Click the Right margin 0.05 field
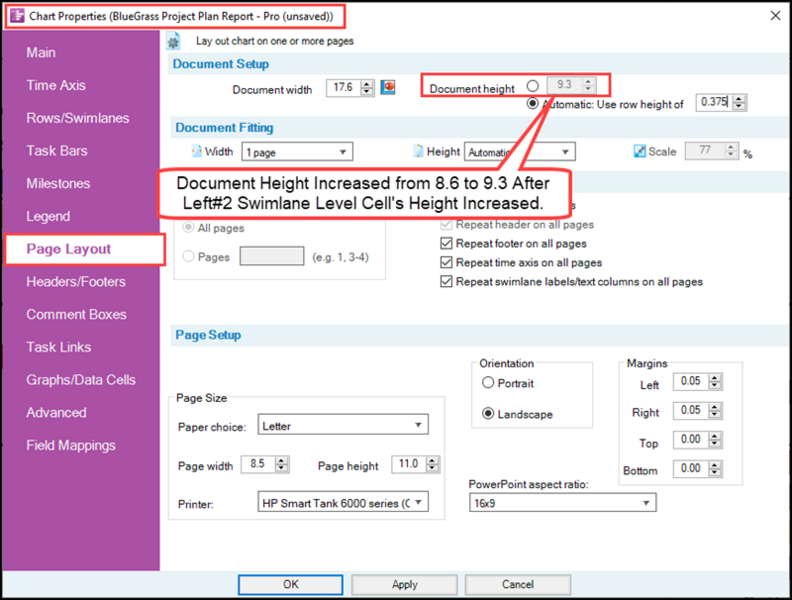This screenshot has height=600, width=792. pyautogui.click(x=690, y=411)
